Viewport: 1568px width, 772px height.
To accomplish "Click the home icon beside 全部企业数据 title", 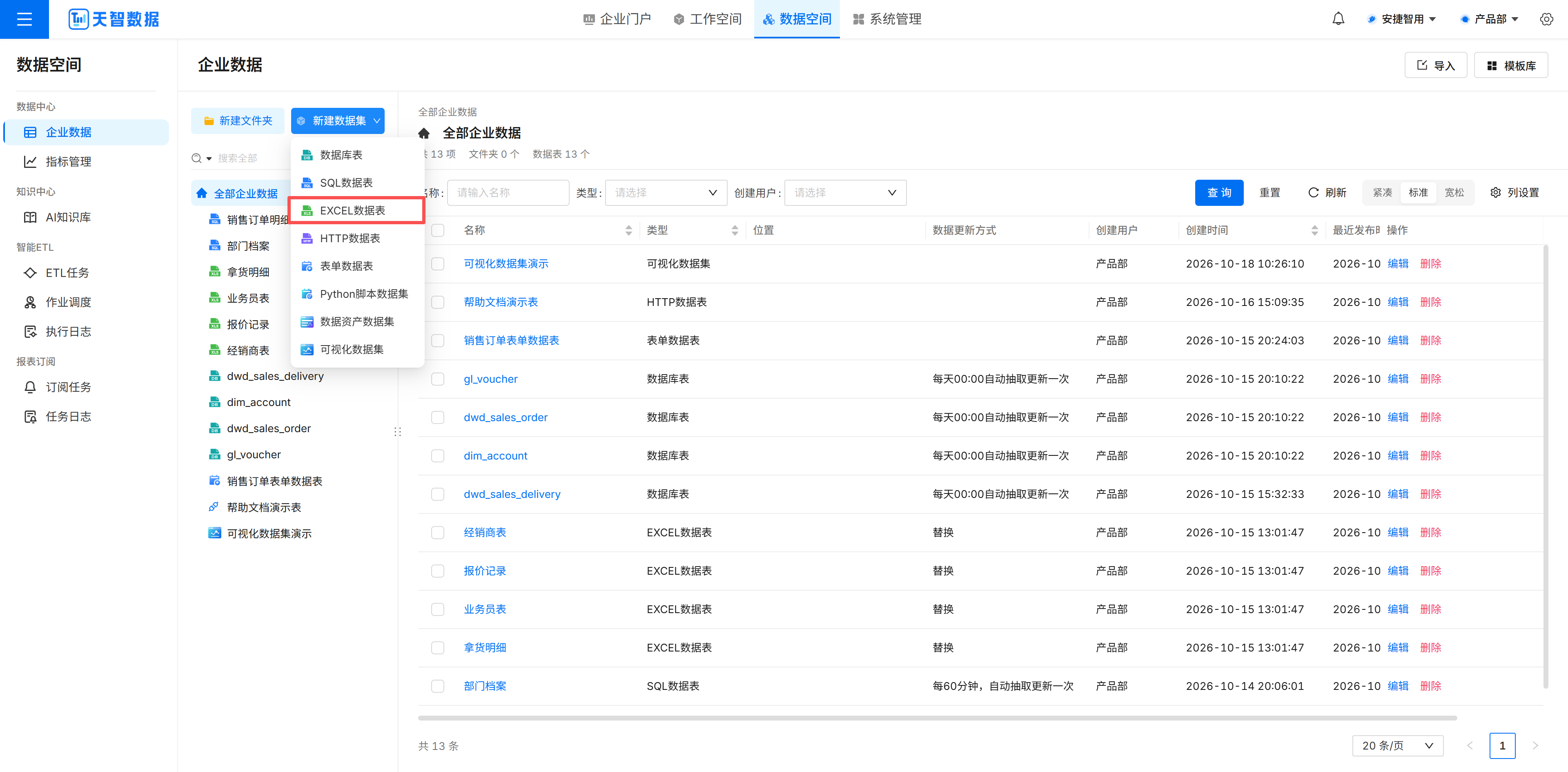I will 424,133.
